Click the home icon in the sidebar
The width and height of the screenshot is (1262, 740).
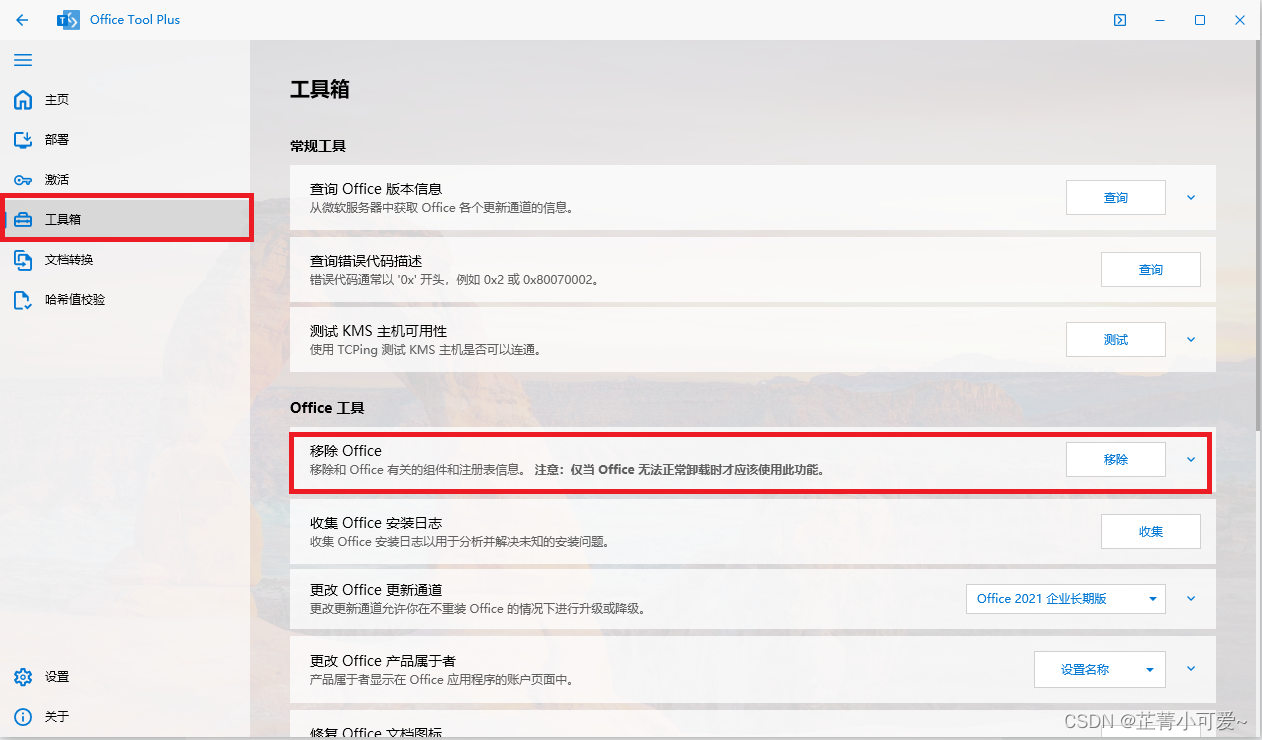click(x=23, y=100)
